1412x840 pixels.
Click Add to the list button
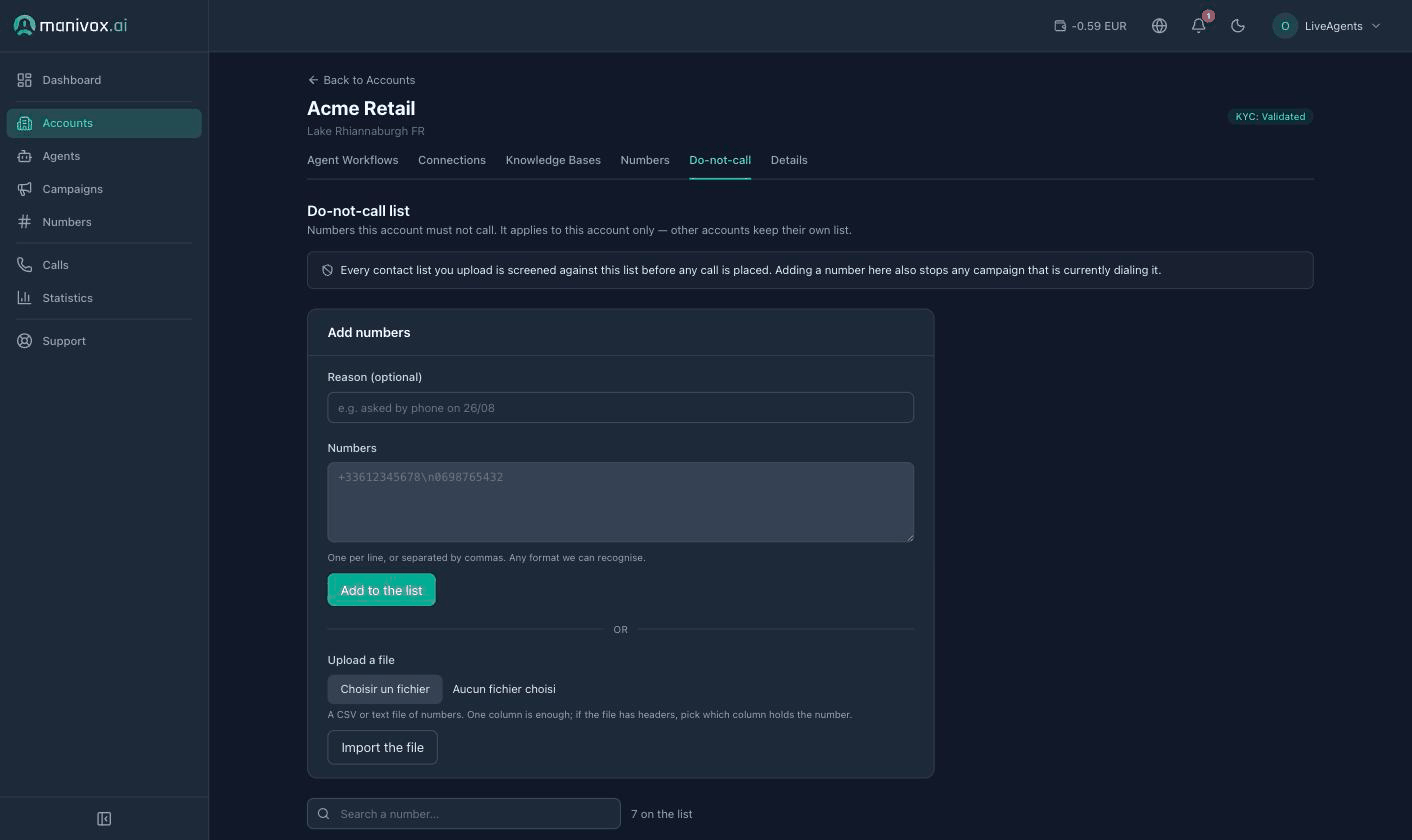pyautogui.click(x=381, y=590)
